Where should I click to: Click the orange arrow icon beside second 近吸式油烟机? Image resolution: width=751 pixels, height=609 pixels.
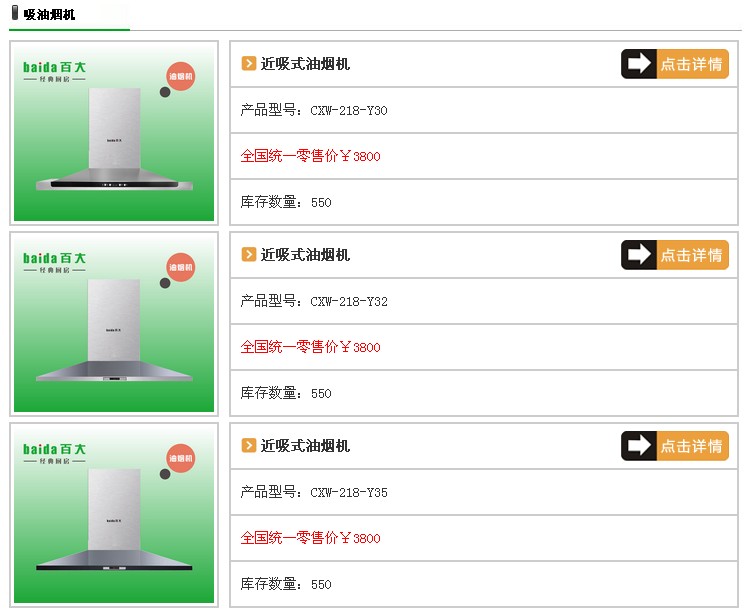(x=249, y=254)
